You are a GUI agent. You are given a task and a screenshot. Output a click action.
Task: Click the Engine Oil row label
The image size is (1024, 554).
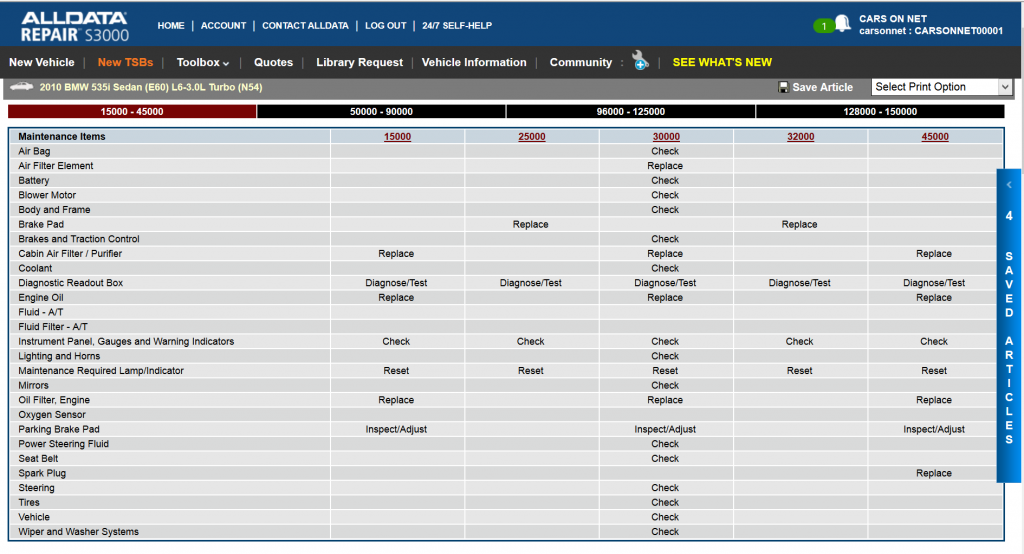(40, 297)
